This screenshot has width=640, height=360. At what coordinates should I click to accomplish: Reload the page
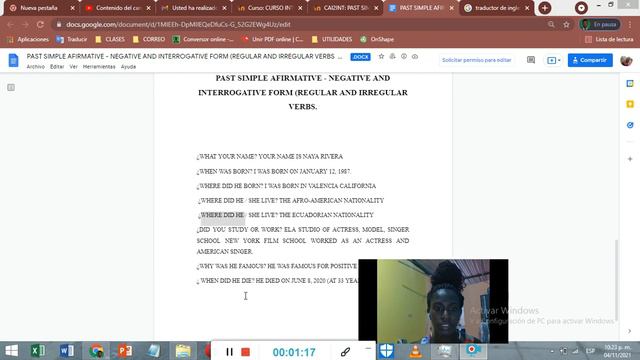40,24
